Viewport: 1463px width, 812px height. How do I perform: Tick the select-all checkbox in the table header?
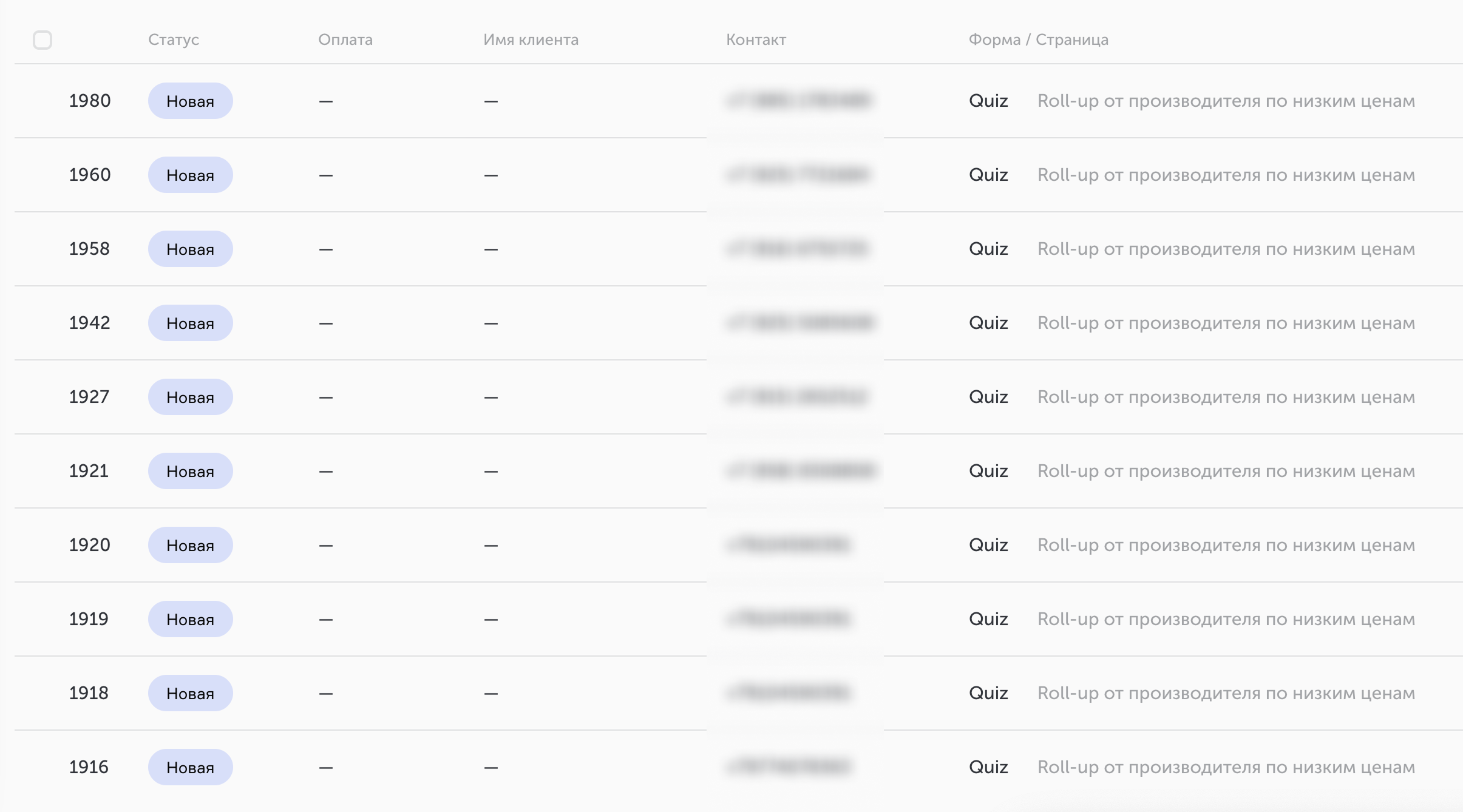click(x=42, y=40)
